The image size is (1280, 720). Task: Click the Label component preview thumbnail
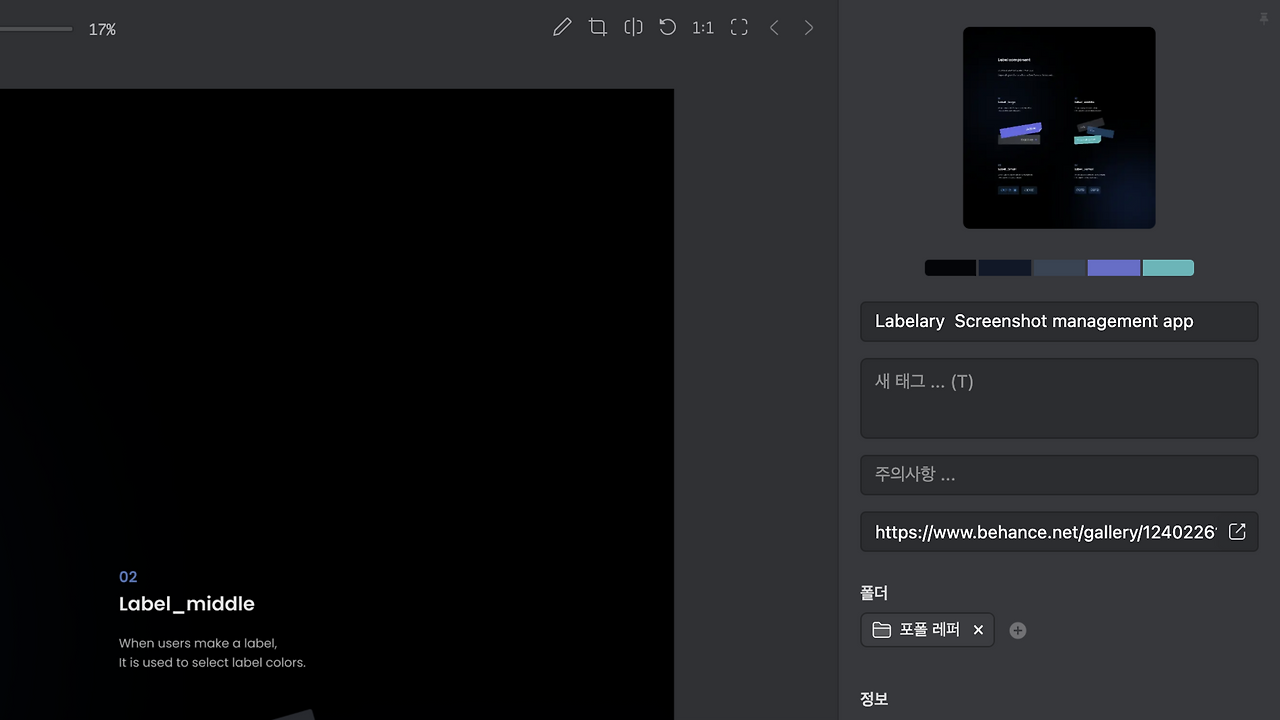[1059, 128]
